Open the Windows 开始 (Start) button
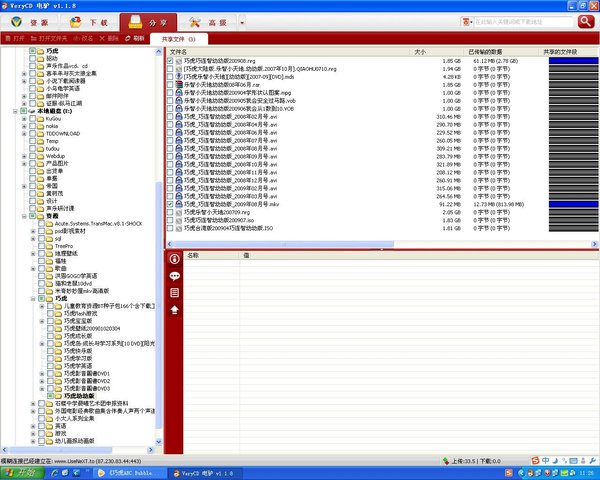 click(x=22, y=473)
